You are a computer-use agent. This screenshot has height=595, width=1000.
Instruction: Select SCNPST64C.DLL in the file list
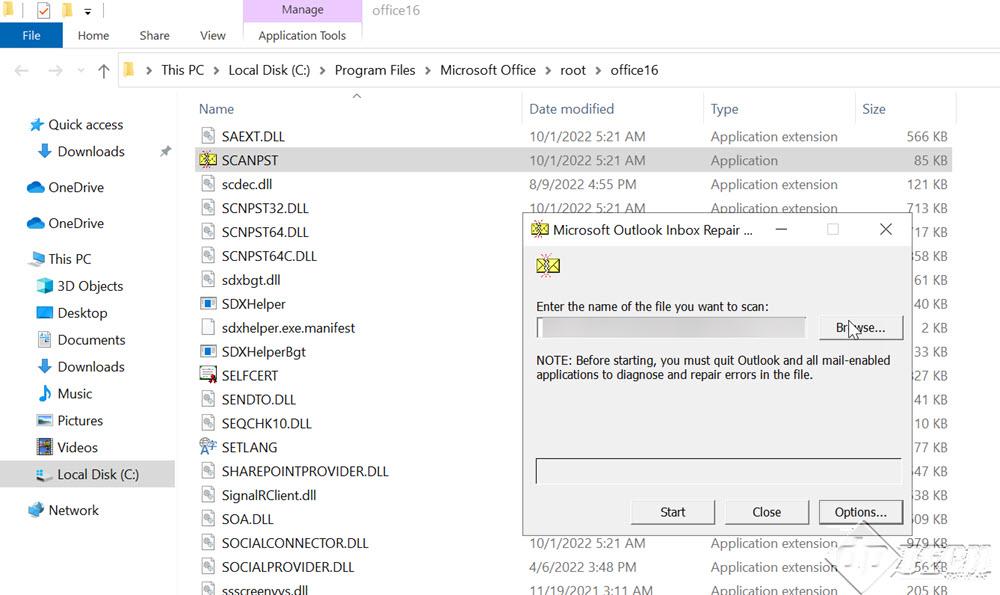click(x=269, y=256)
